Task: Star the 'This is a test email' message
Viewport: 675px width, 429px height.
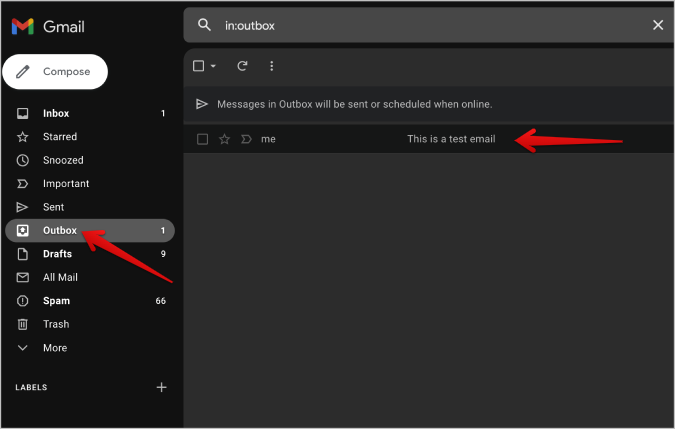Action: pyautogui.click(x=224, y=139)
